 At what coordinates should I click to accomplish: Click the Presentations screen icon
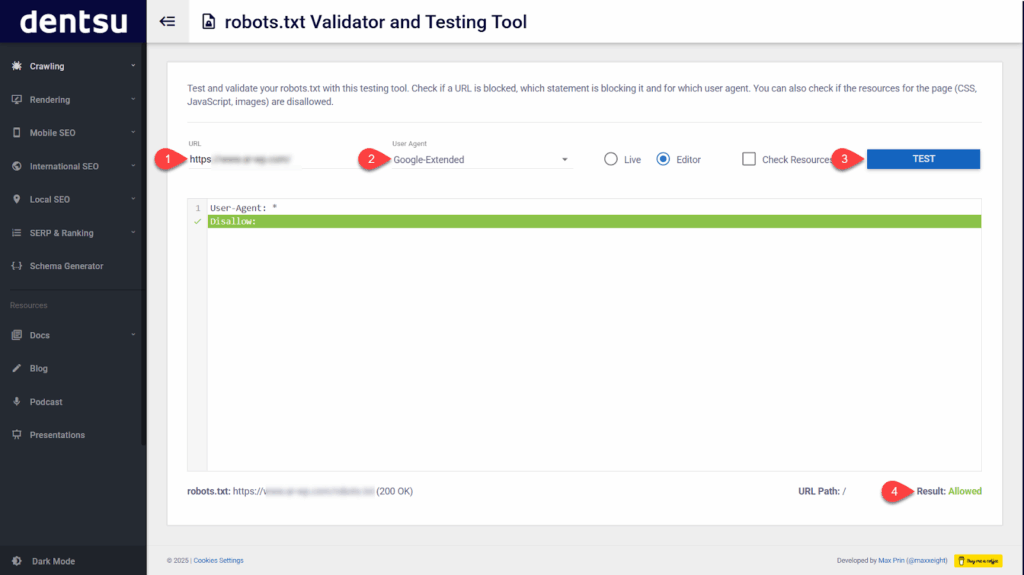16,435
